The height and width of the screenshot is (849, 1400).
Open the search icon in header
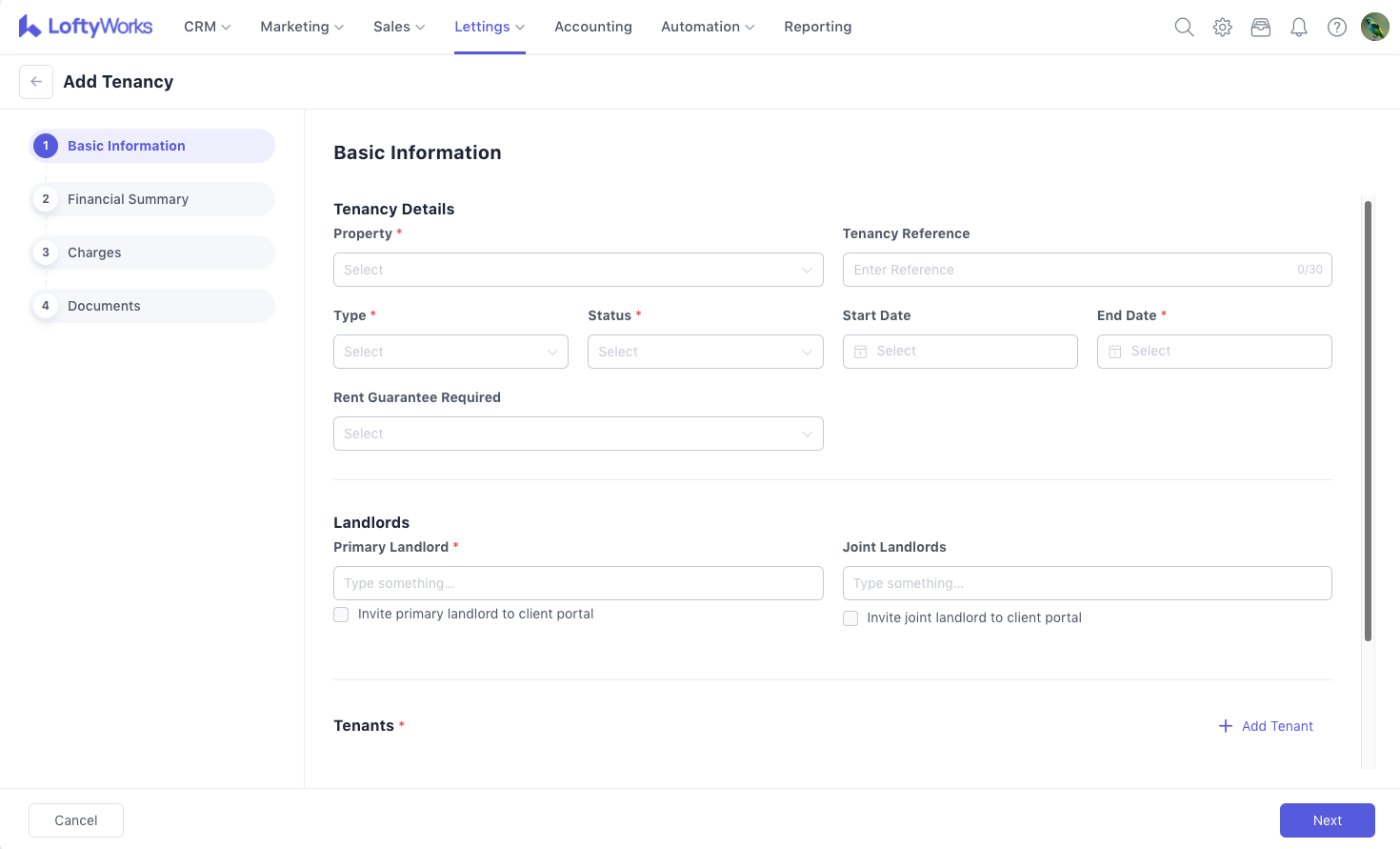(1184, 28)
